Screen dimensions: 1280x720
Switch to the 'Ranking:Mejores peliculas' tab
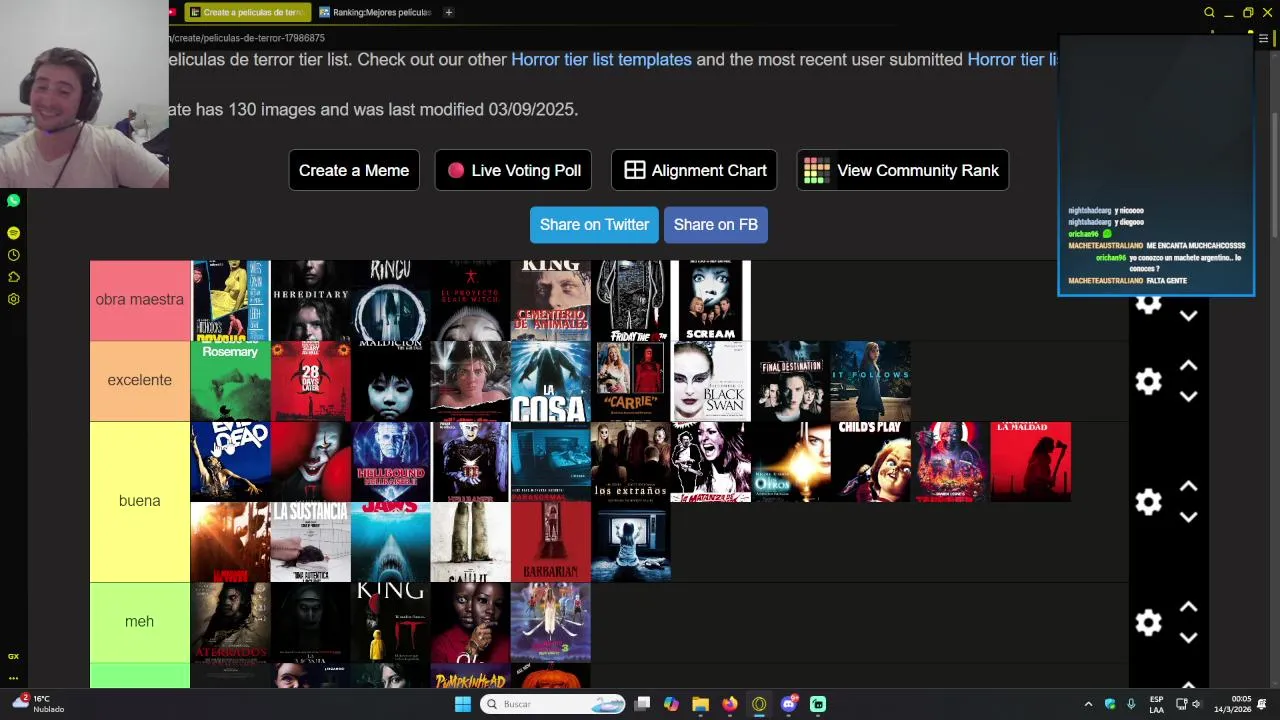click(375, 12)
